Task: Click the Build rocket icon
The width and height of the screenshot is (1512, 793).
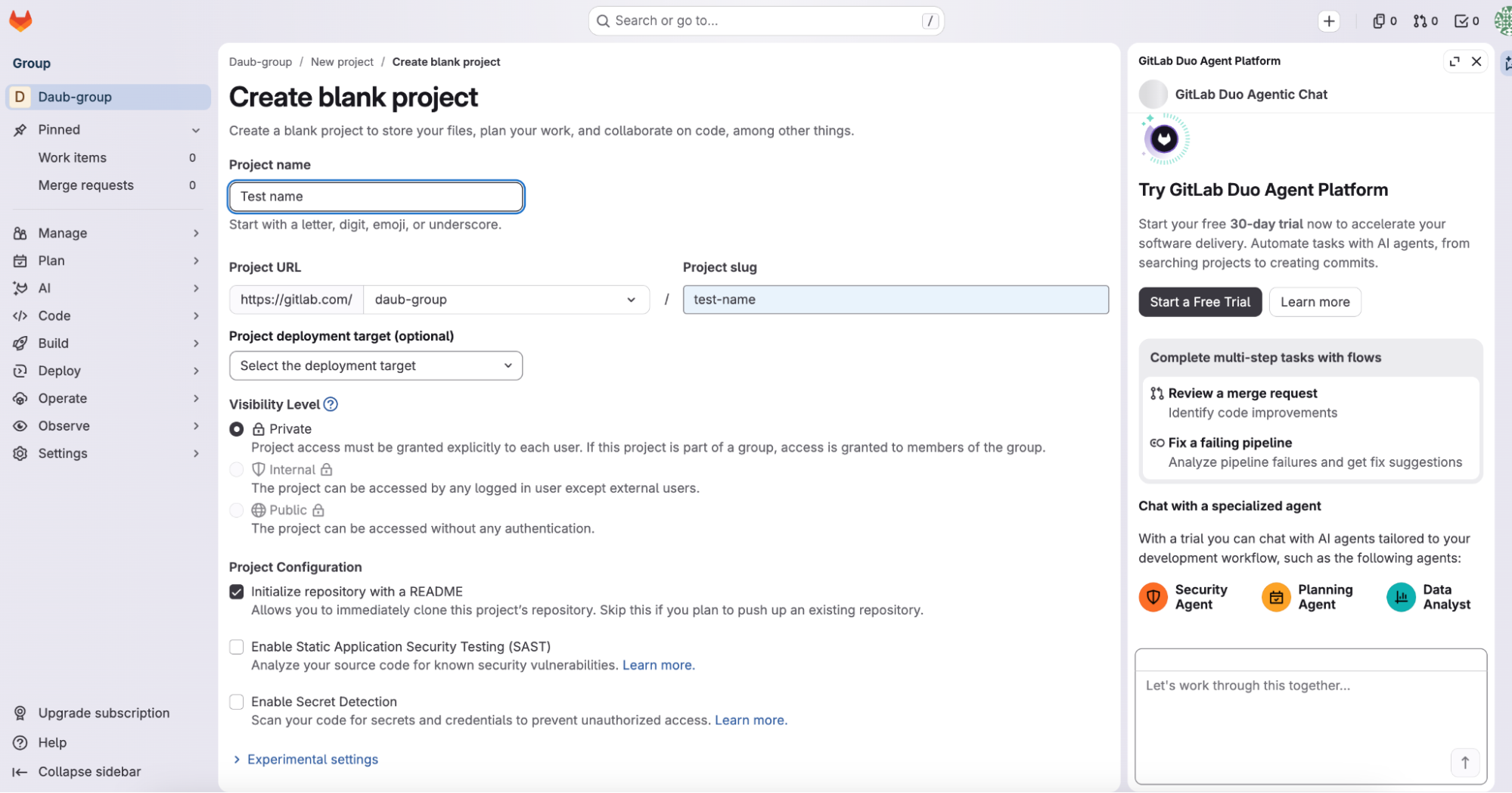Action: tap(20, 344)
